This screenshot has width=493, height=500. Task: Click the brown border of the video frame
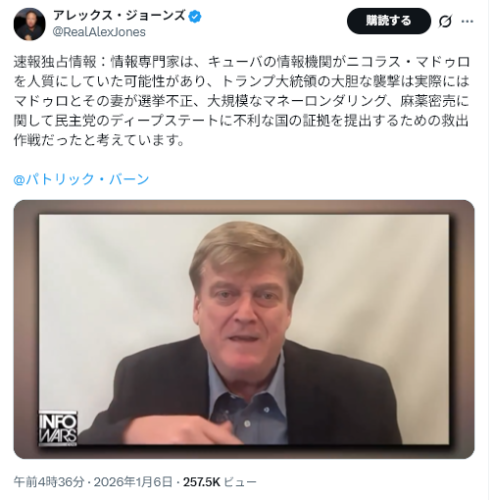click(26, 329)
